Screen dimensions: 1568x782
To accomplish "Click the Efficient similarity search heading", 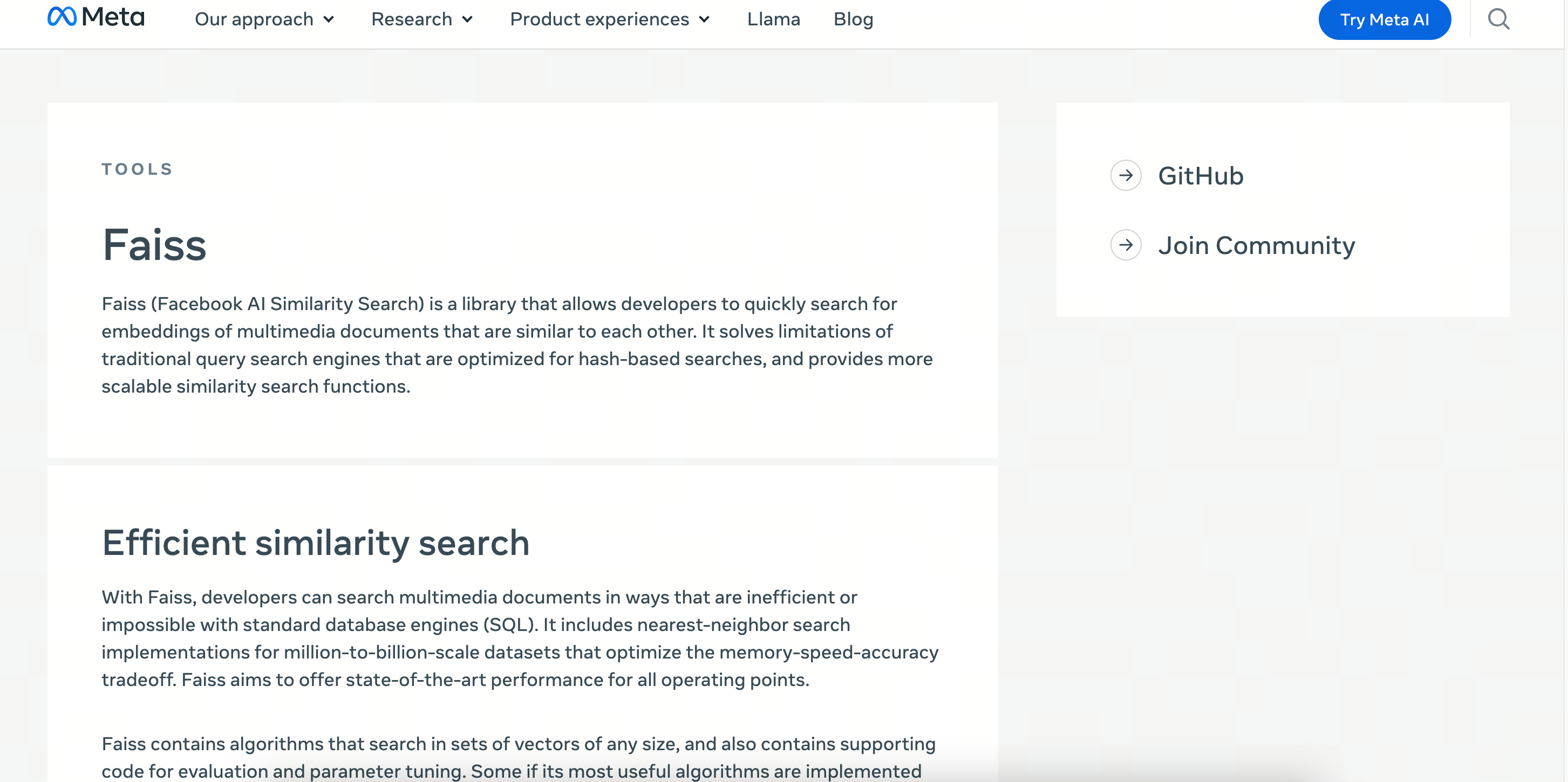I will pos(315,543).
